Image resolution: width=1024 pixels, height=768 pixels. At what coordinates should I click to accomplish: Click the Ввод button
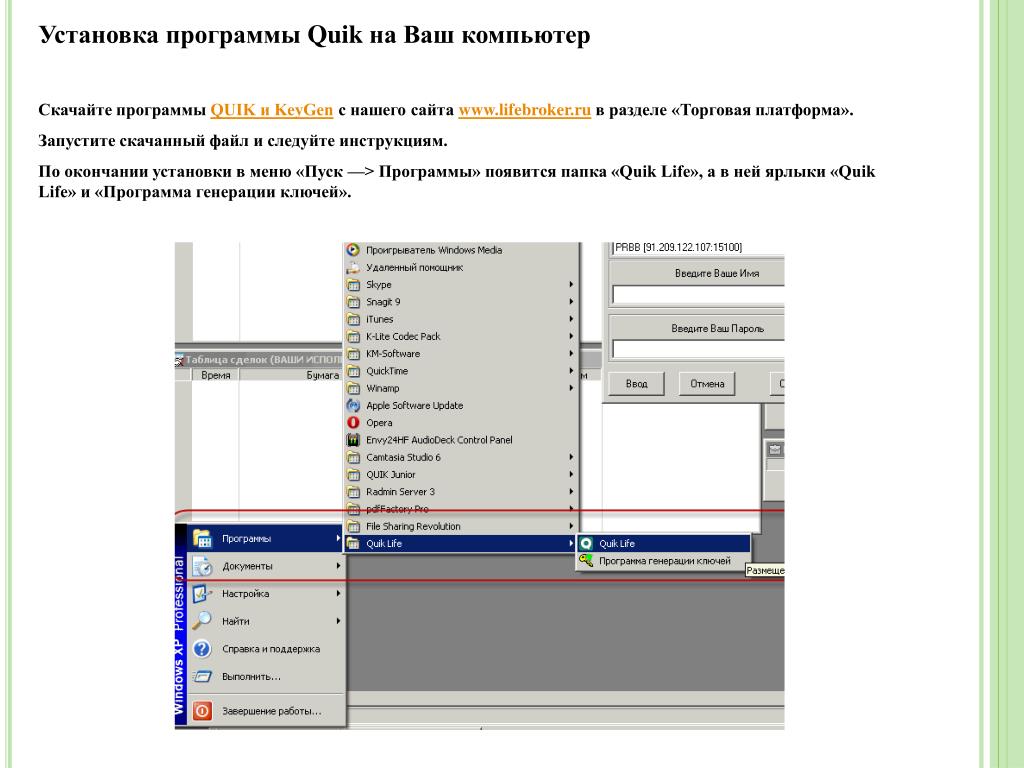(x=636, y=383)
